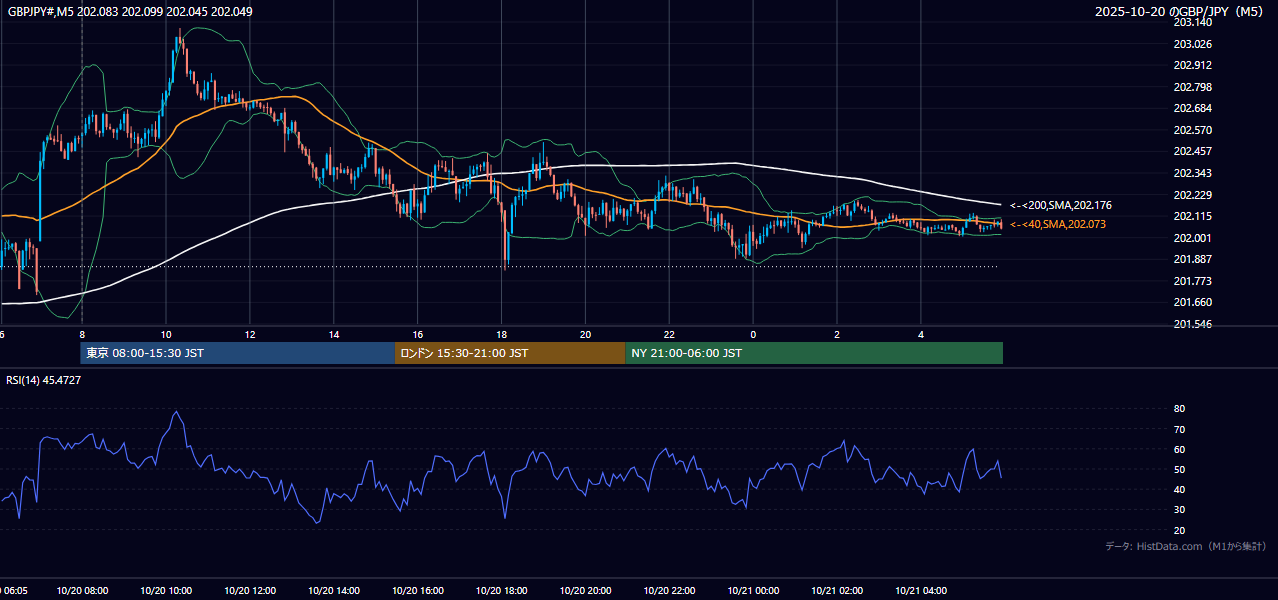The image size is (1278, 600).
Task: Click price axis value 202.115
Action: click(x=1192, y=216)
